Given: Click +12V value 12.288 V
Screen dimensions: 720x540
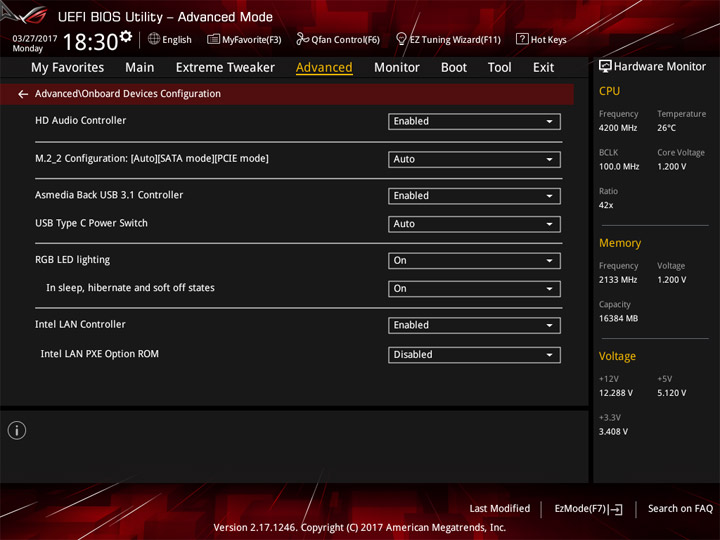Looking at the screenshot, I should tap(616, 393).
